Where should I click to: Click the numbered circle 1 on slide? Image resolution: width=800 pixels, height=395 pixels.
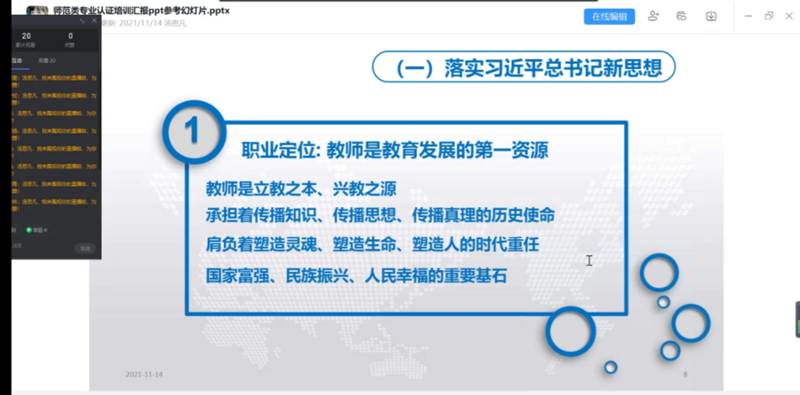(x=194, y=132)
